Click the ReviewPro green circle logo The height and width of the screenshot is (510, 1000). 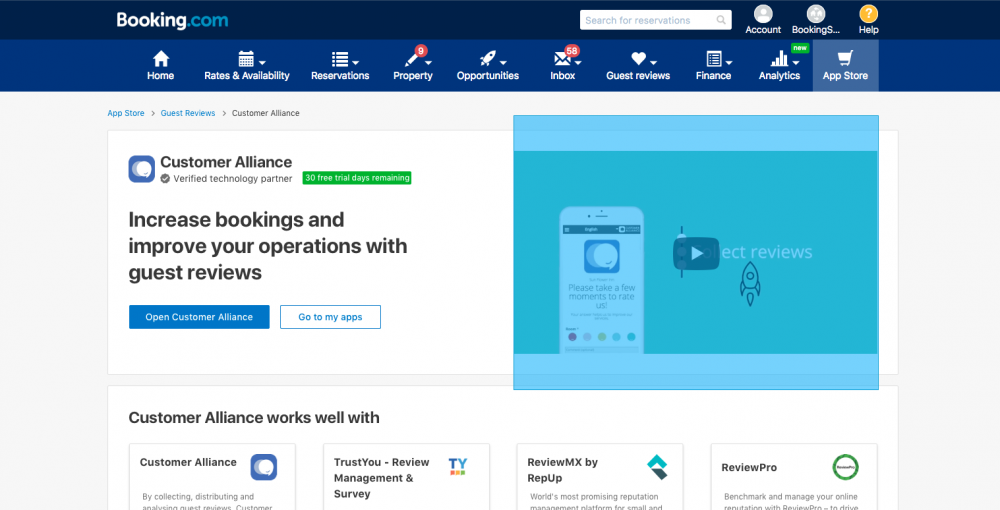(846, 467)
